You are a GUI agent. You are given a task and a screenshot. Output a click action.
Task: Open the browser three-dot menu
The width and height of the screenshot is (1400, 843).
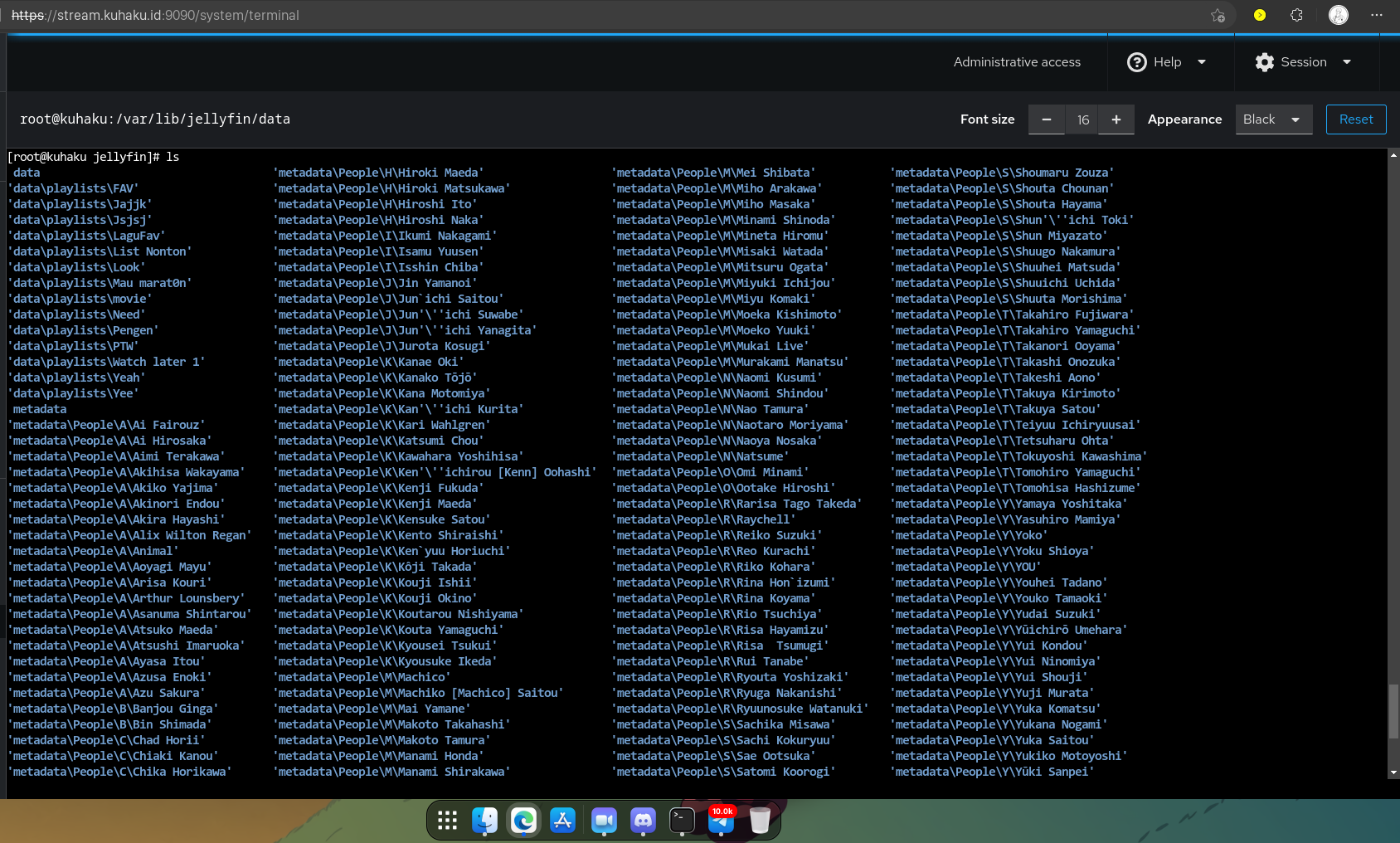(x=1376, y=15)
